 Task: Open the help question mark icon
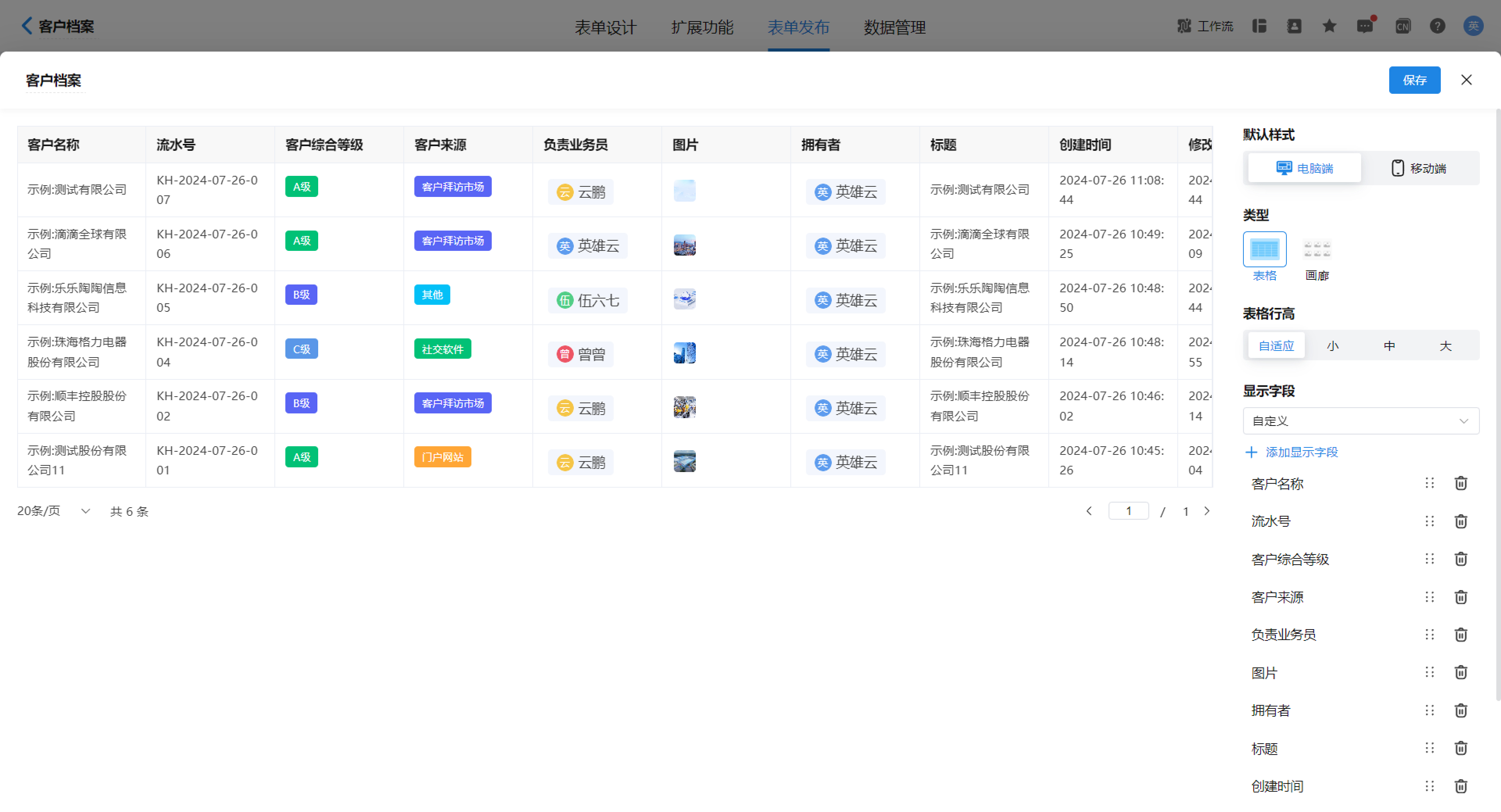(1438, 26)
